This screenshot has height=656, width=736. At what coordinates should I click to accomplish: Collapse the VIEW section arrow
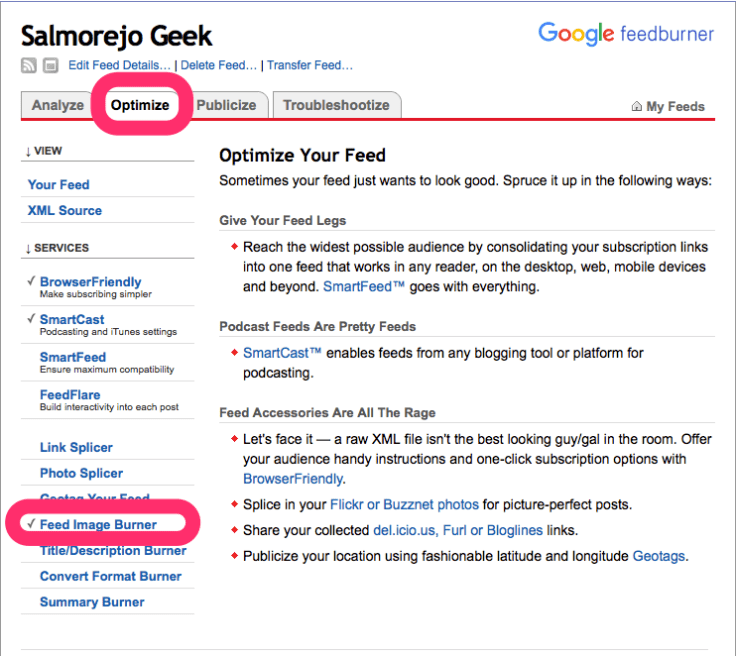(x=28, y=151)
